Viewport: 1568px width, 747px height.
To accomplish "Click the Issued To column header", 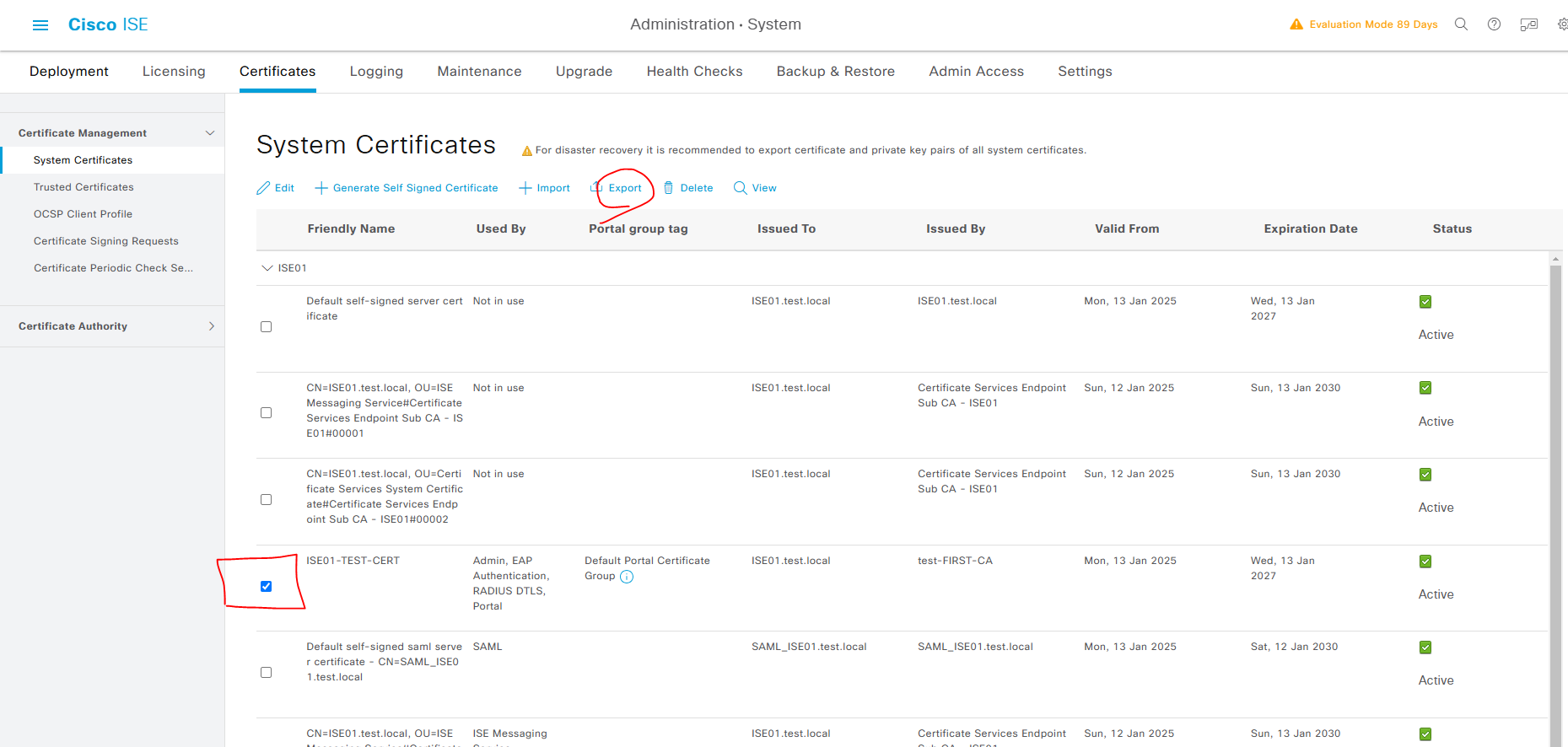I will pyautogui.click(x=786, y=228).
